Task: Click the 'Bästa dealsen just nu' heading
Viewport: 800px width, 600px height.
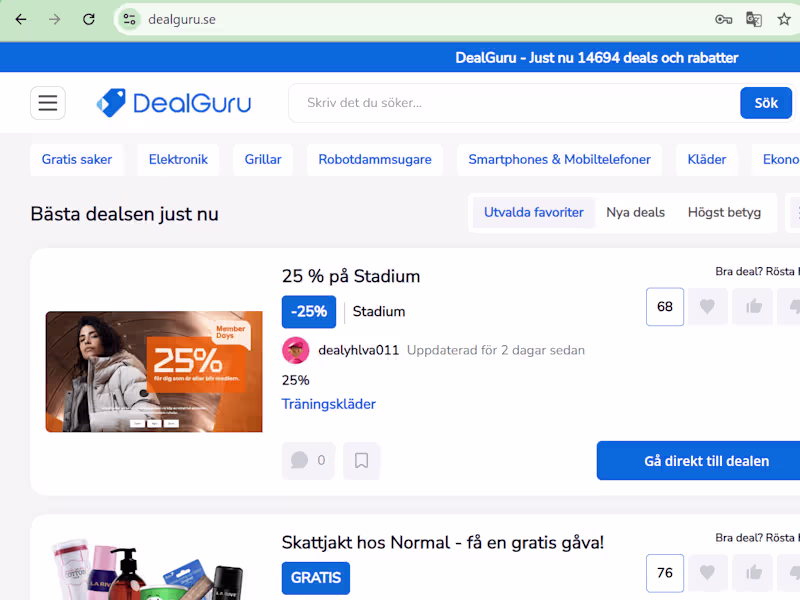Action: [124, 214]
